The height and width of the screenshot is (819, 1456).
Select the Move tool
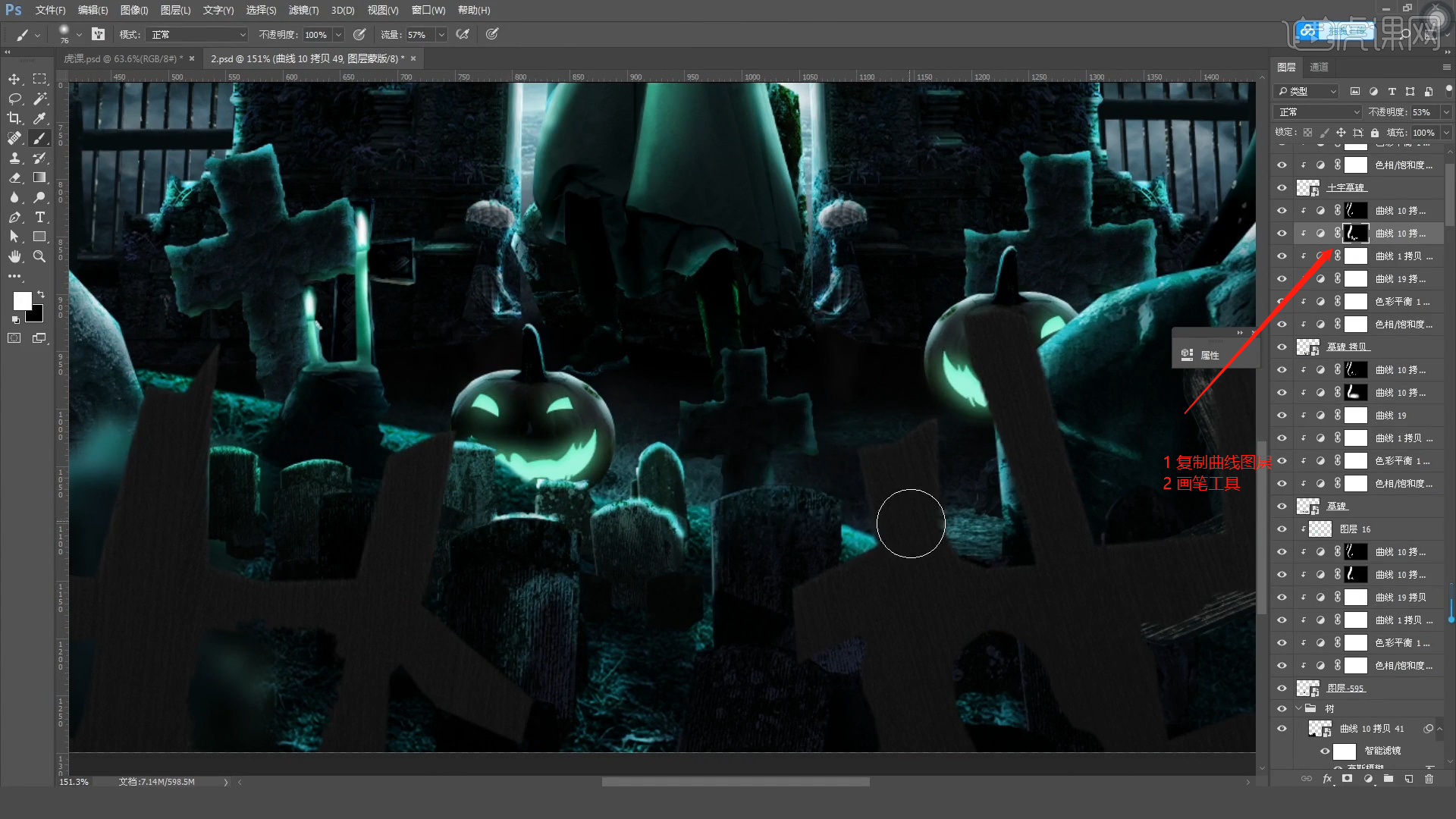point(14,79)
